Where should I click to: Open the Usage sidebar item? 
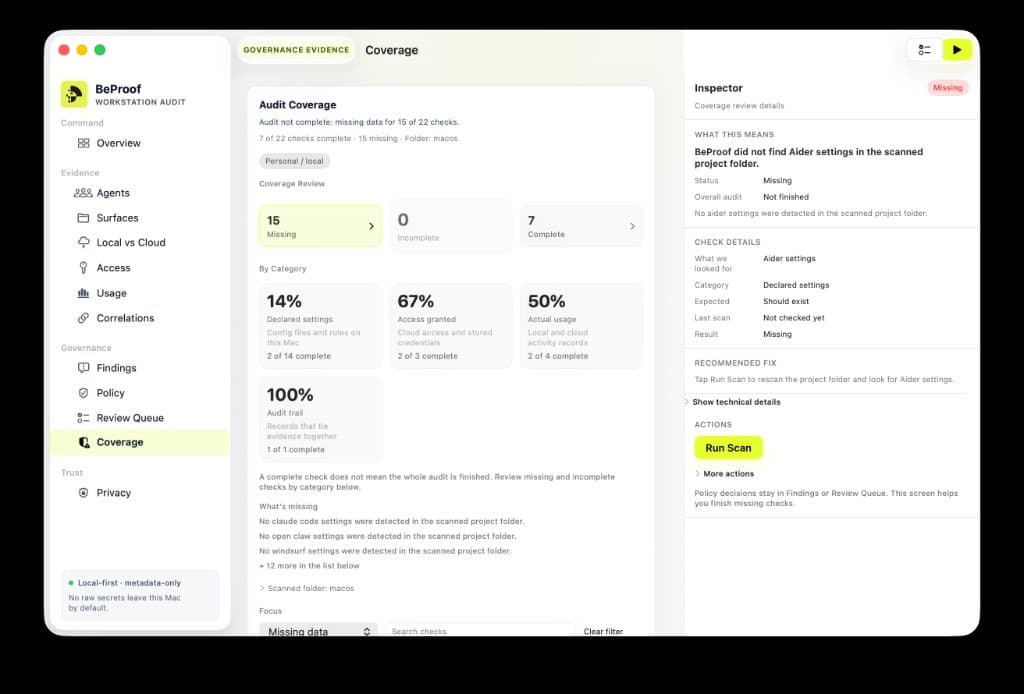pos(140,293)
